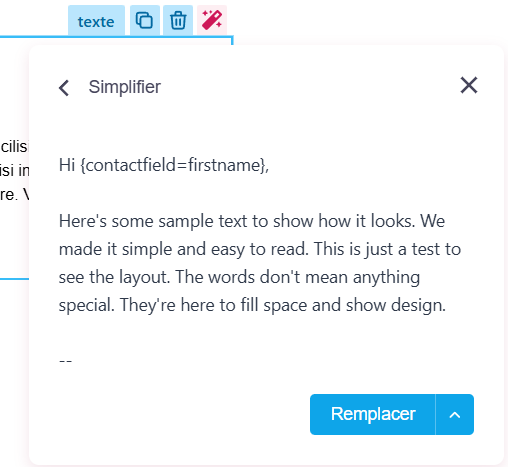Click the background text fragment 're. V'
This screenshot has width=508, height=467.
click(15, 195)
